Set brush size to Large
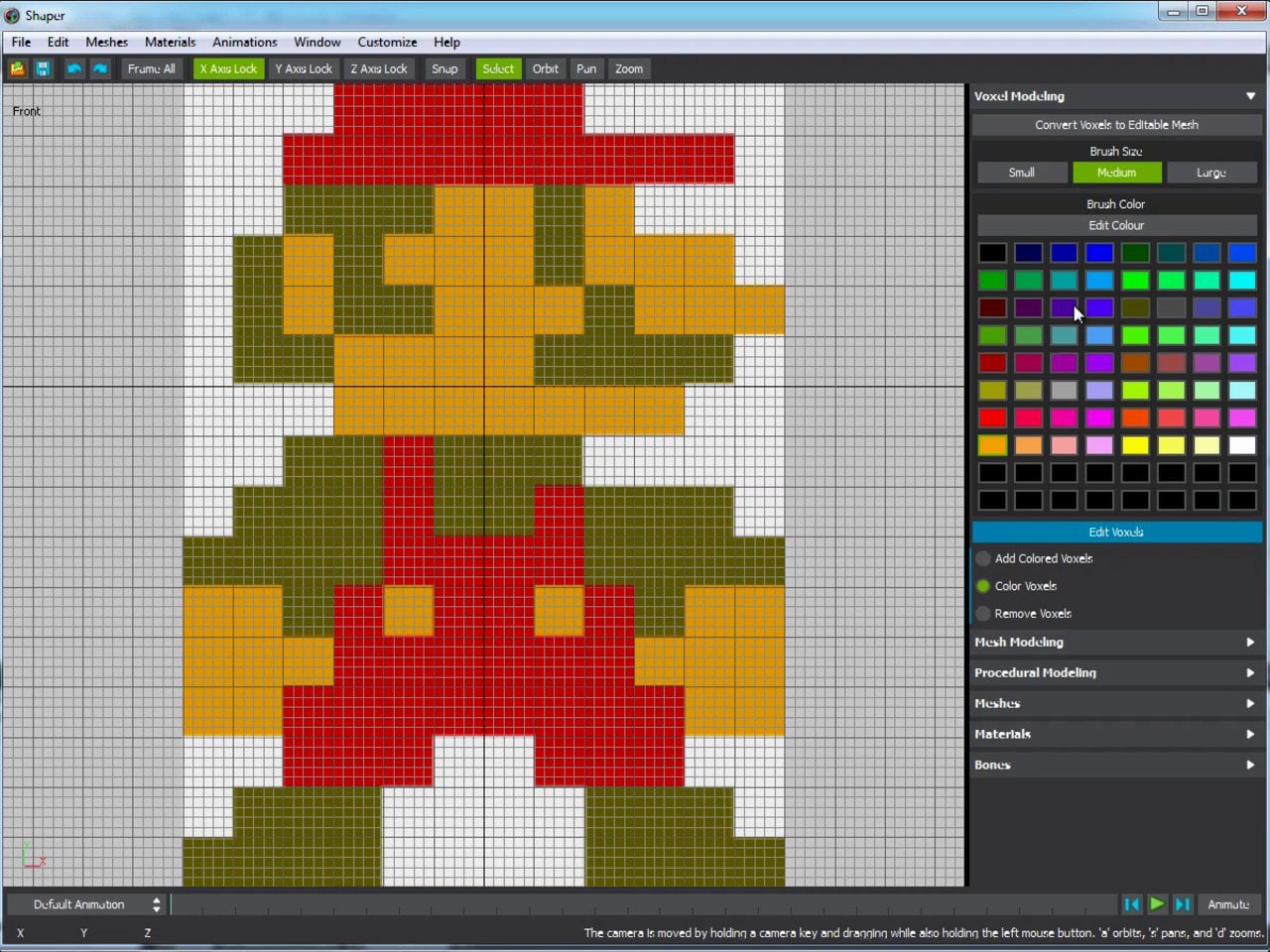The width and height of the screenshot is (1270, 952). [x=1211, y=173]
